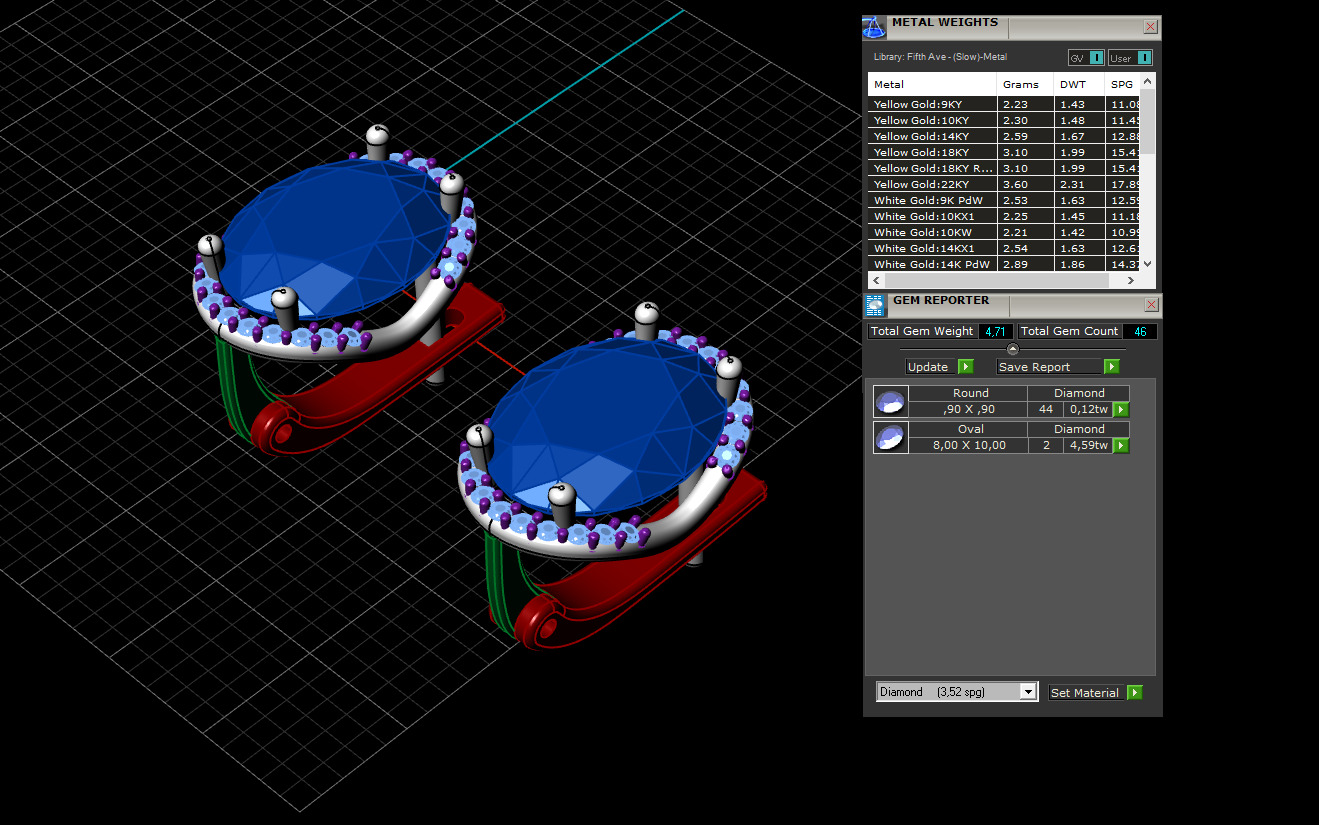The height and width of the screenshot is (825, 1319).
Task: Click the DWT column header
Action: coord(1079,84)
